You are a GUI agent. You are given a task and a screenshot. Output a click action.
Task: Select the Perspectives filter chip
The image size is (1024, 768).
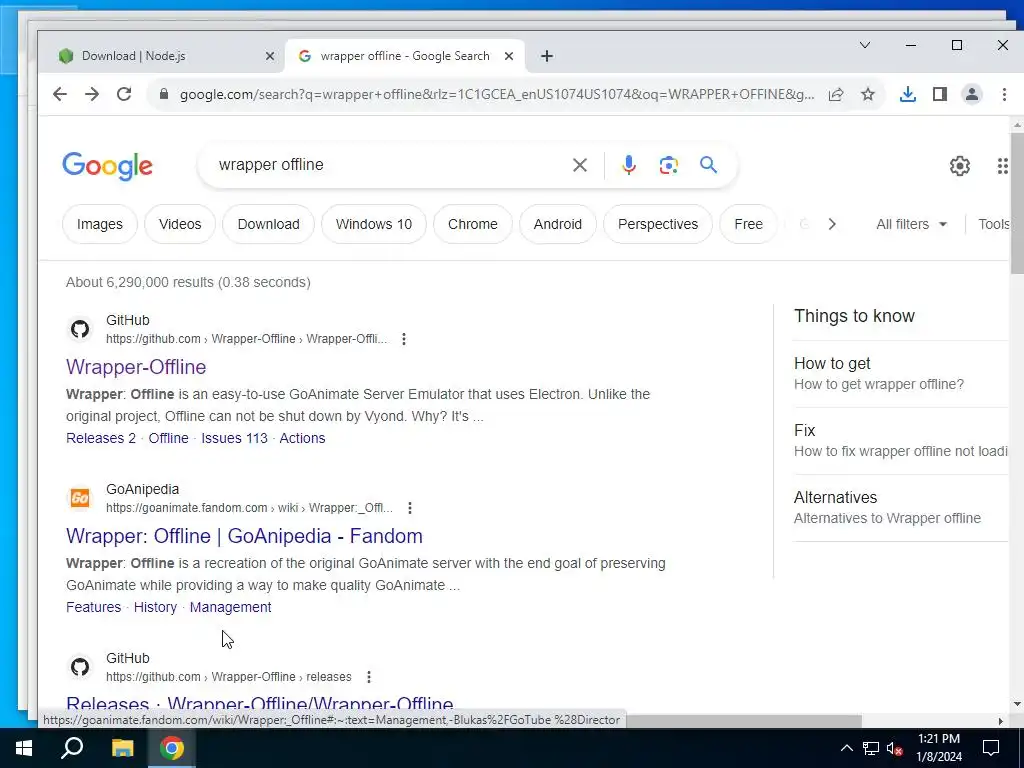(658, 224)
